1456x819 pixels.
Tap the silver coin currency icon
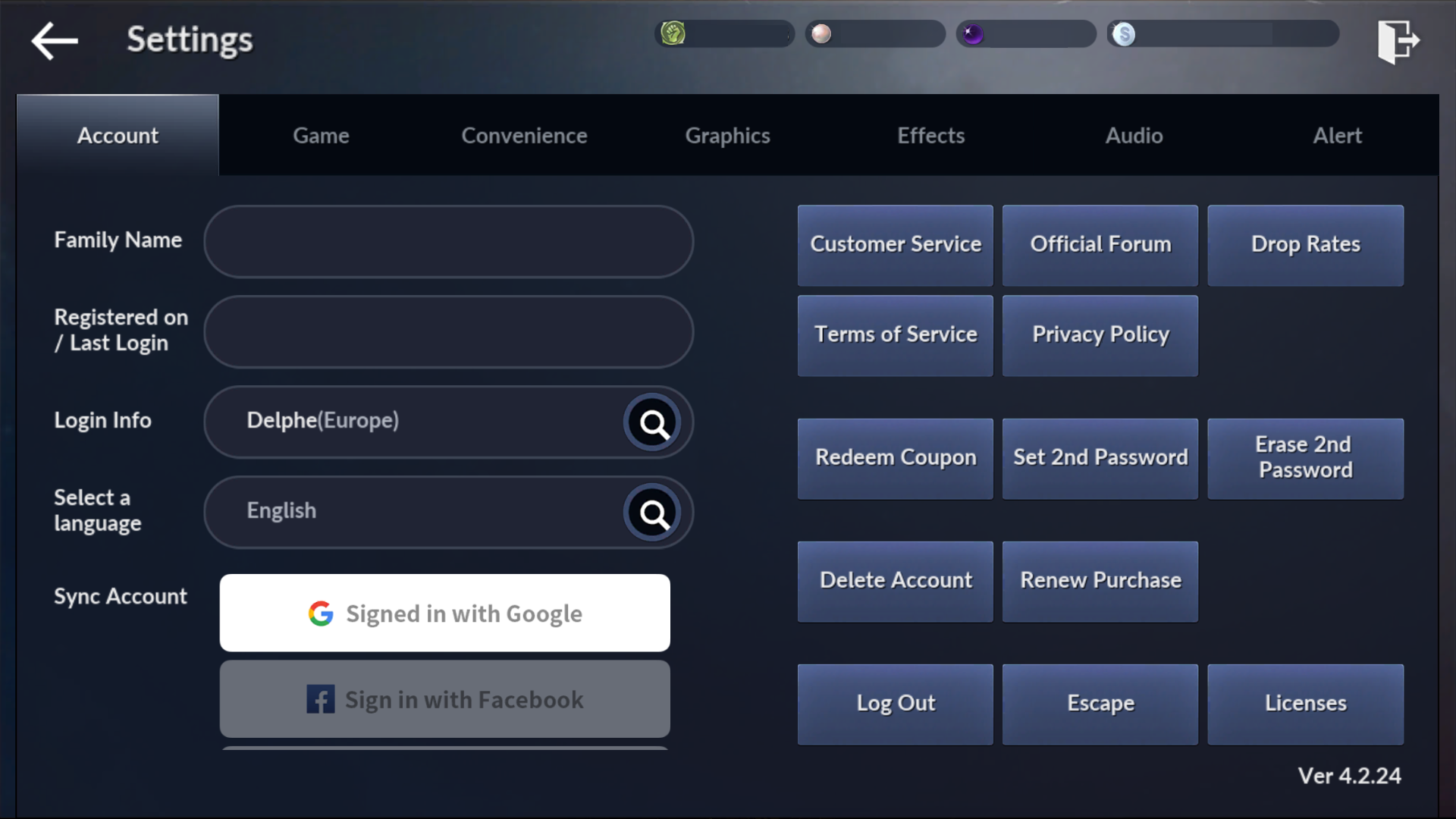(1124, 34)
